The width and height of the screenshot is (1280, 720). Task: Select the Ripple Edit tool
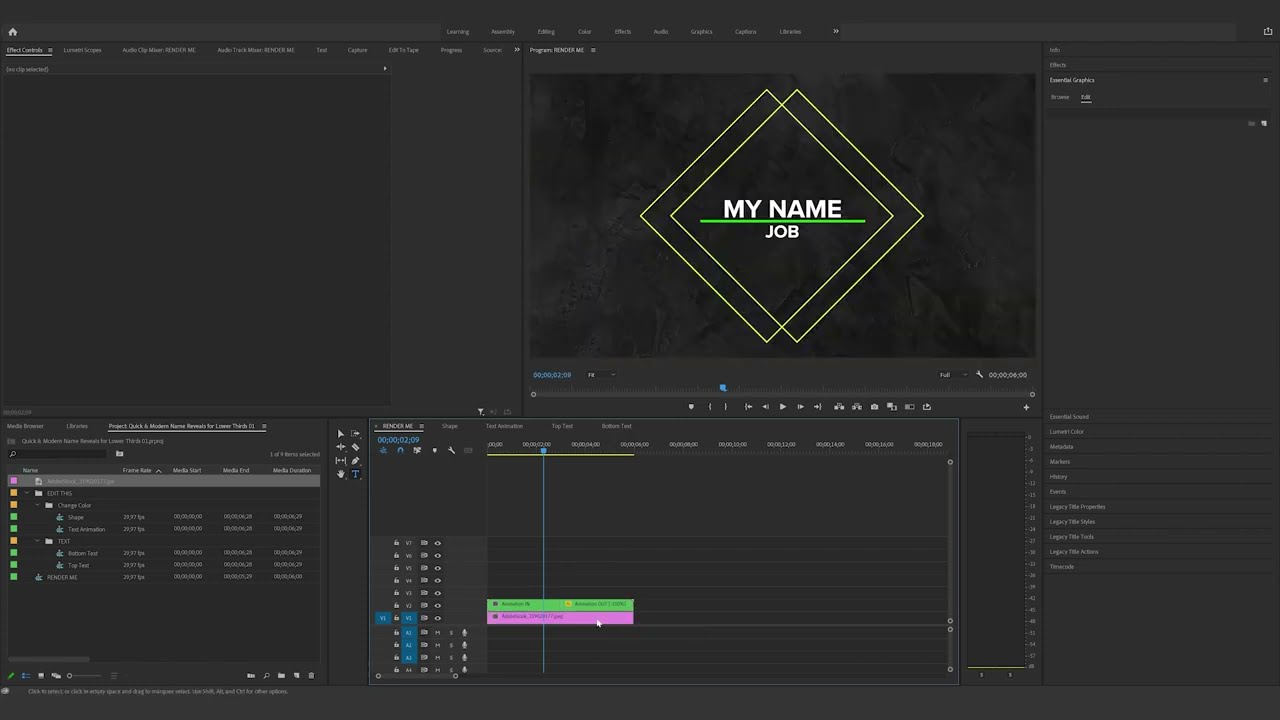pos(340,447)
